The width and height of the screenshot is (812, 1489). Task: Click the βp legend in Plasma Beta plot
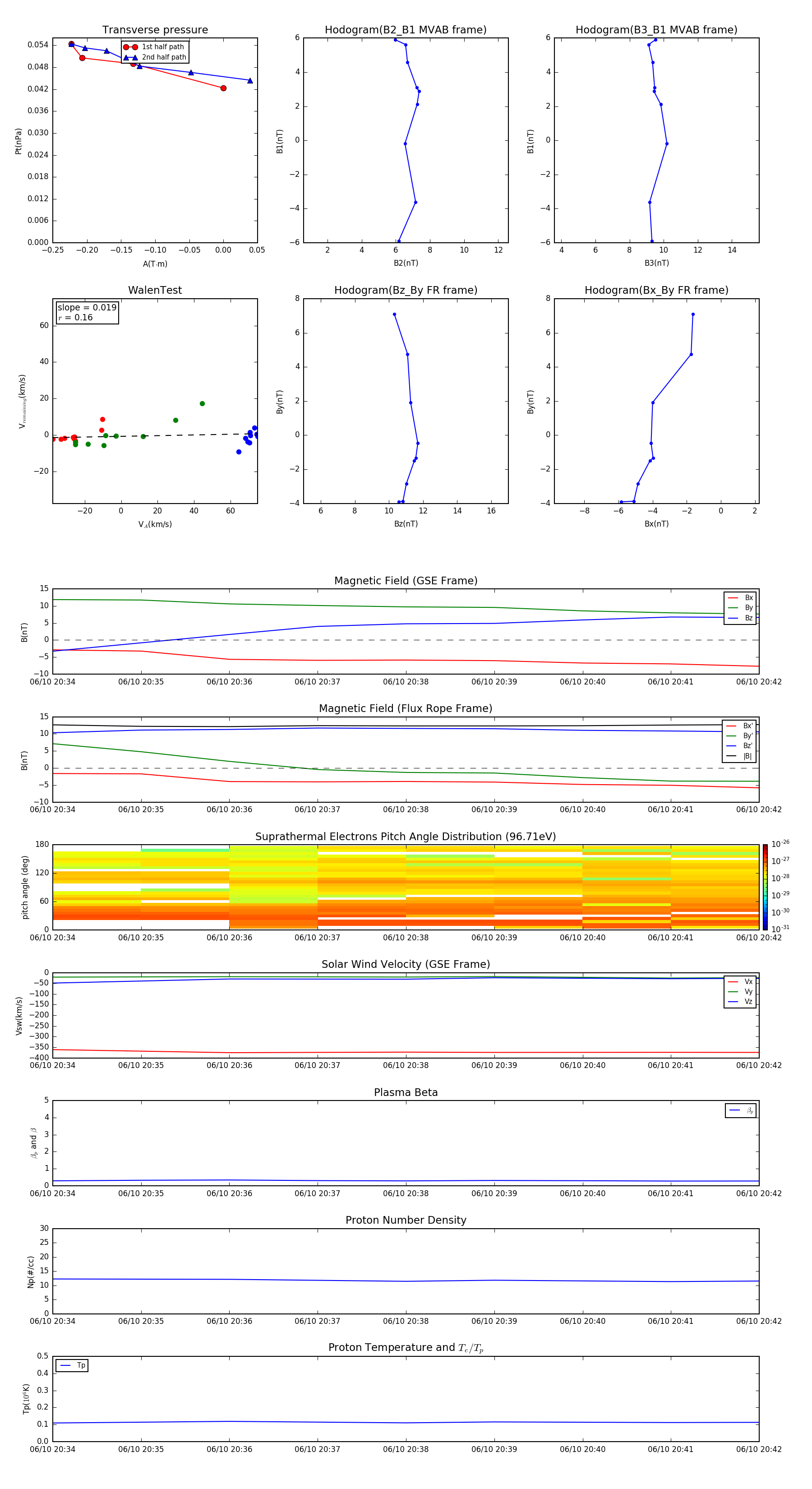click(741, 1110)
